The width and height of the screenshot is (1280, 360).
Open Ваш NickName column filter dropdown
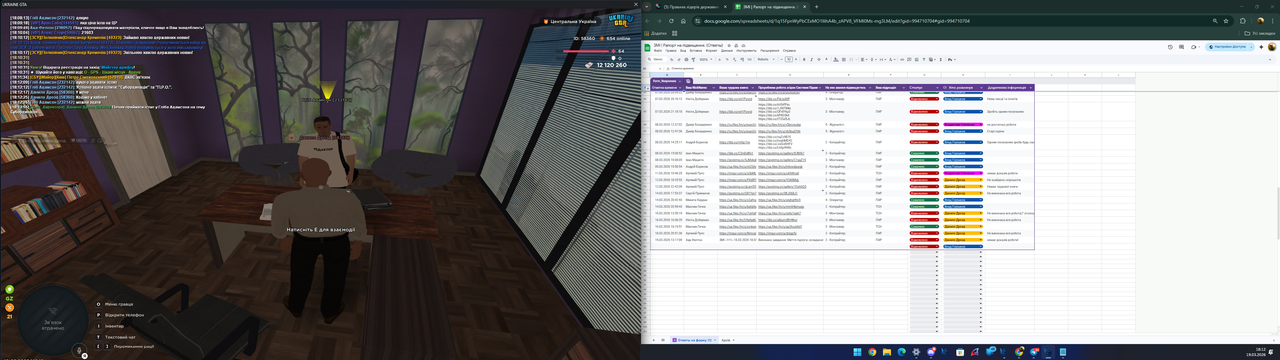coord(715,88)
